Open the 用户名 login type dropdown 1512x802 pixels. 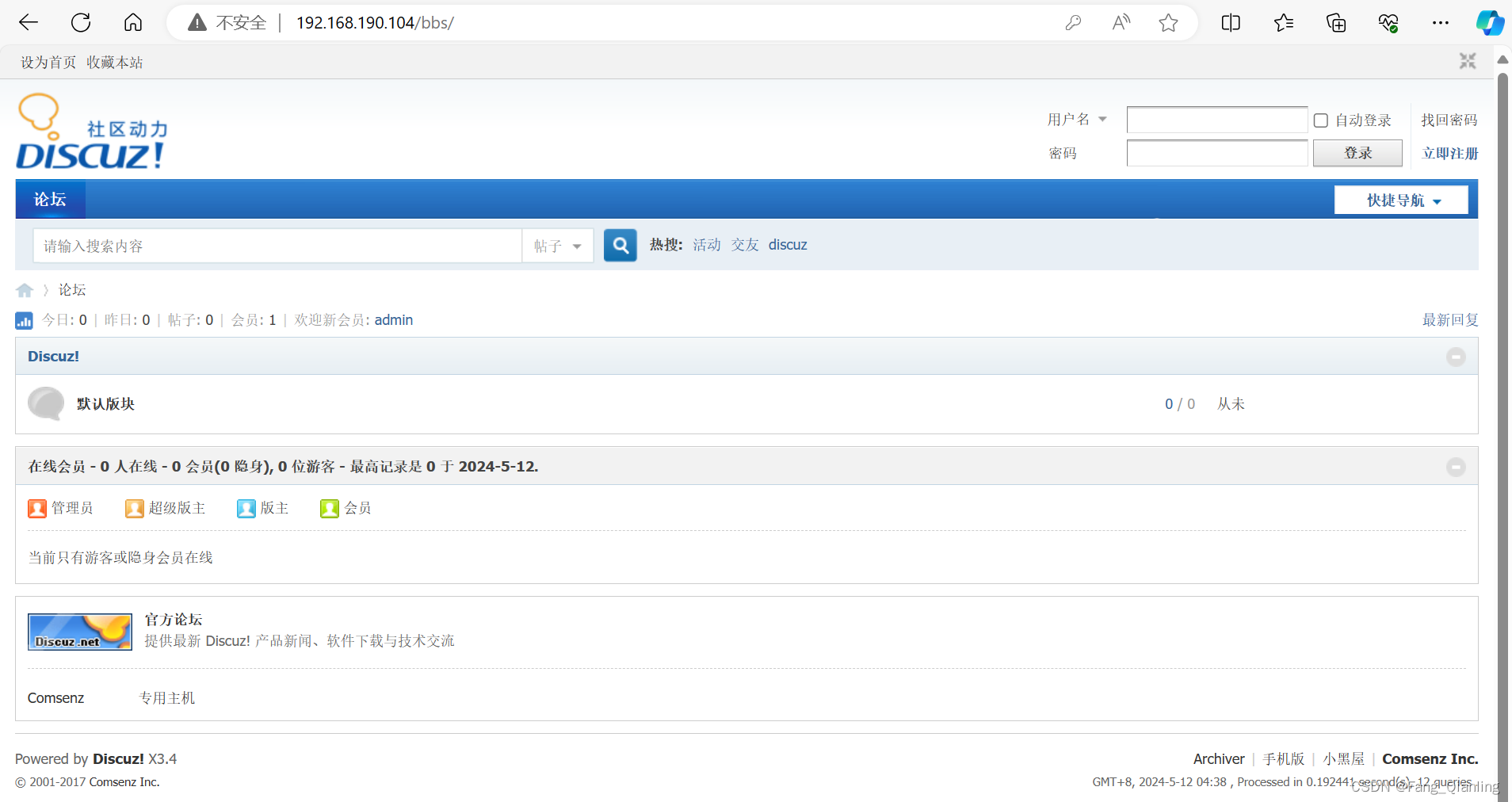click(x=1077, y=120)
